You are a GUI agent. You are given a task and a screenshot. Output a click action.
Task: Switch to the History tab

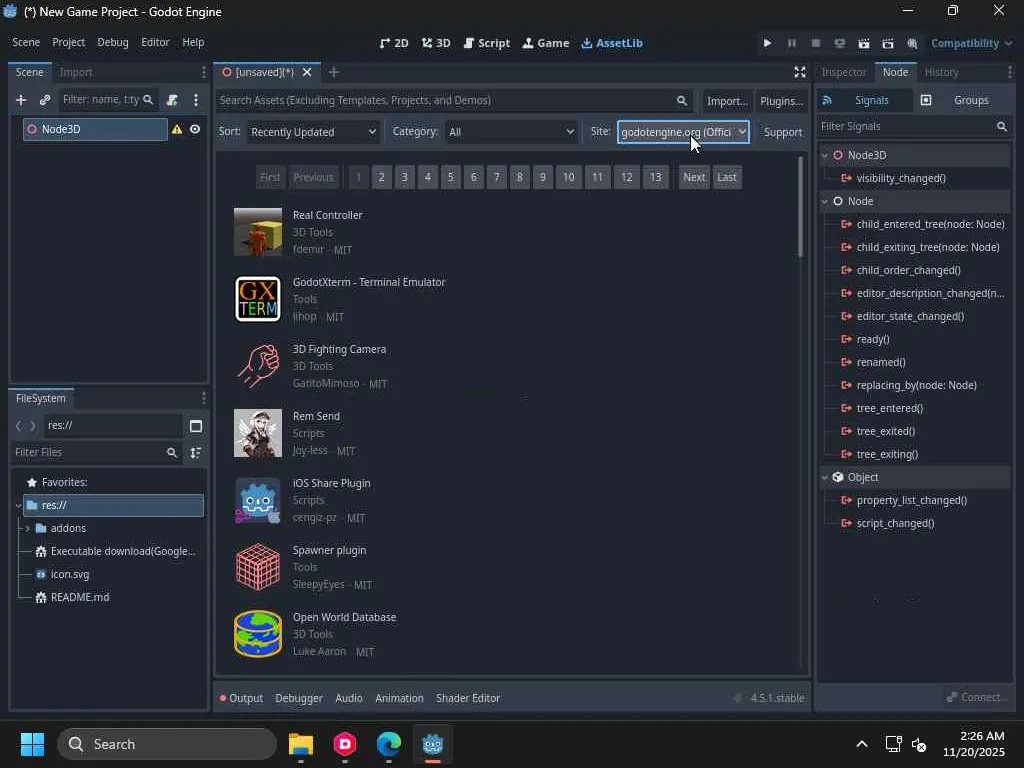click(941, 72)
